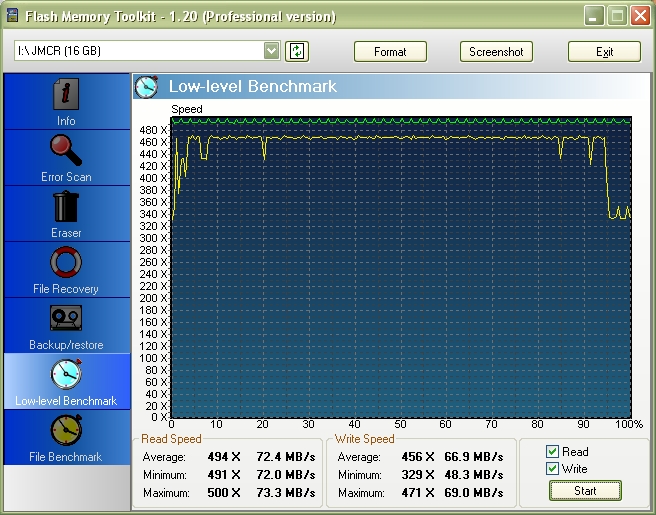Image resolution: width=656 pixels, height=515 pixels.
Task: Open Backup/restore tape icon
Action: pos(66,319)
